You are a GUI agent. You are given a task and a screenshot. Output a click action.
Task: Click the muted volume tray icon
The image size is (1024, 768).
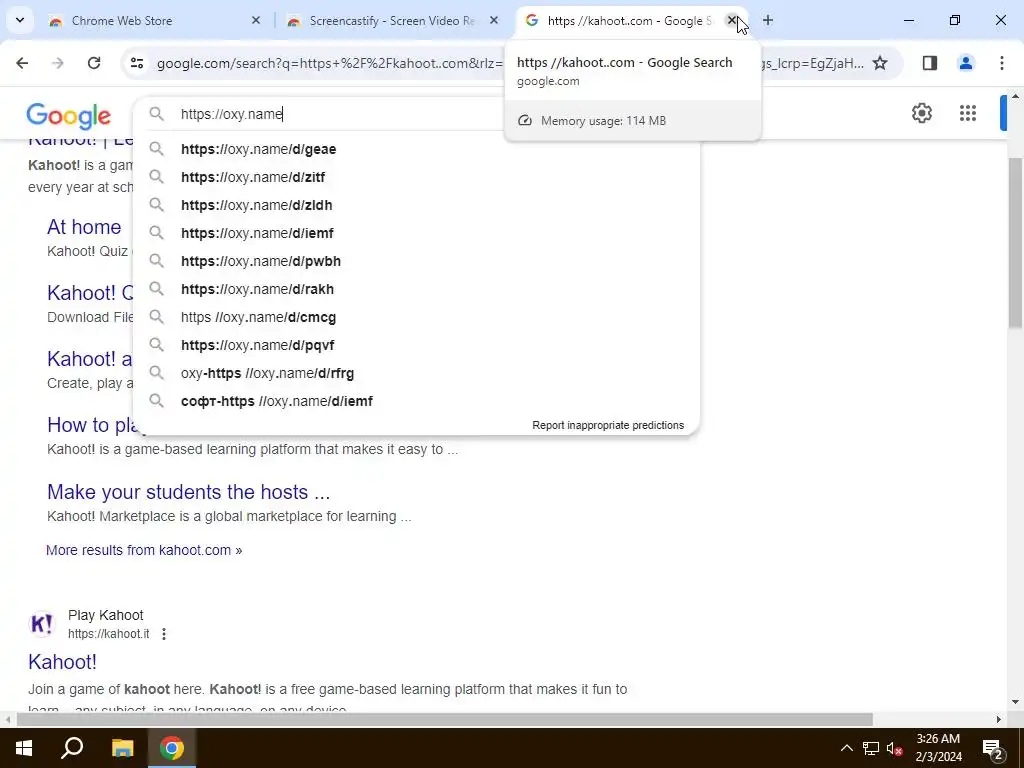point(895,748)
